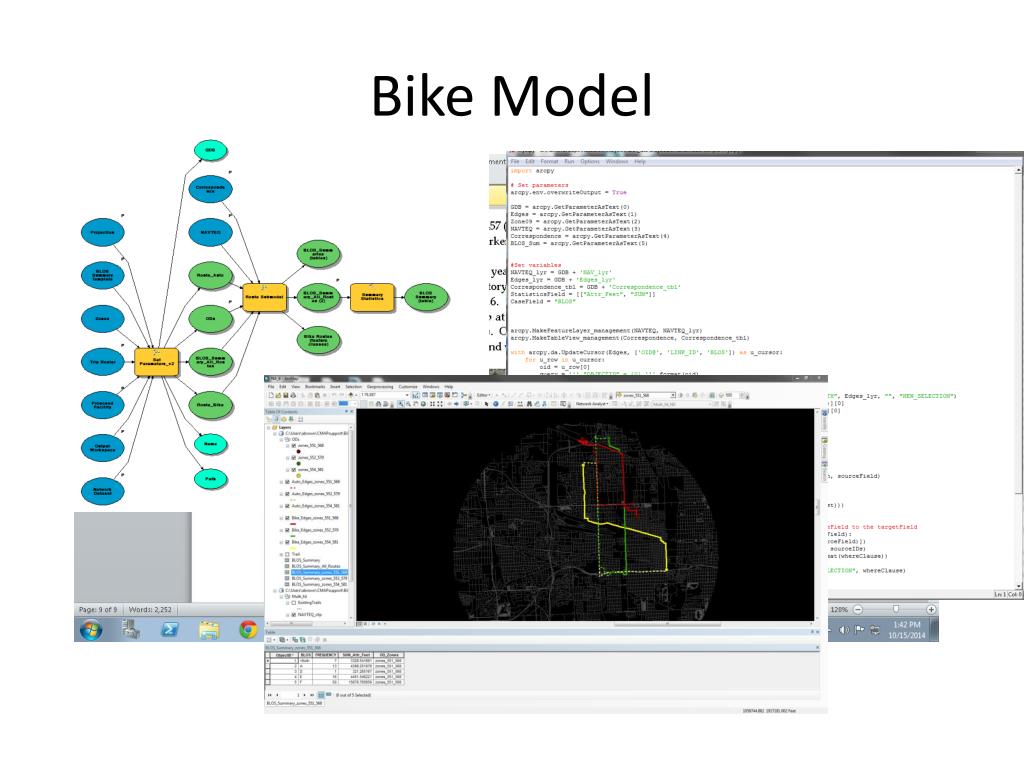The height and width of the screenshot is (768, 1024).
Task: Toggle the Auto_Edges_zones_551_568 layer checkbox
Action: [287, 481]
